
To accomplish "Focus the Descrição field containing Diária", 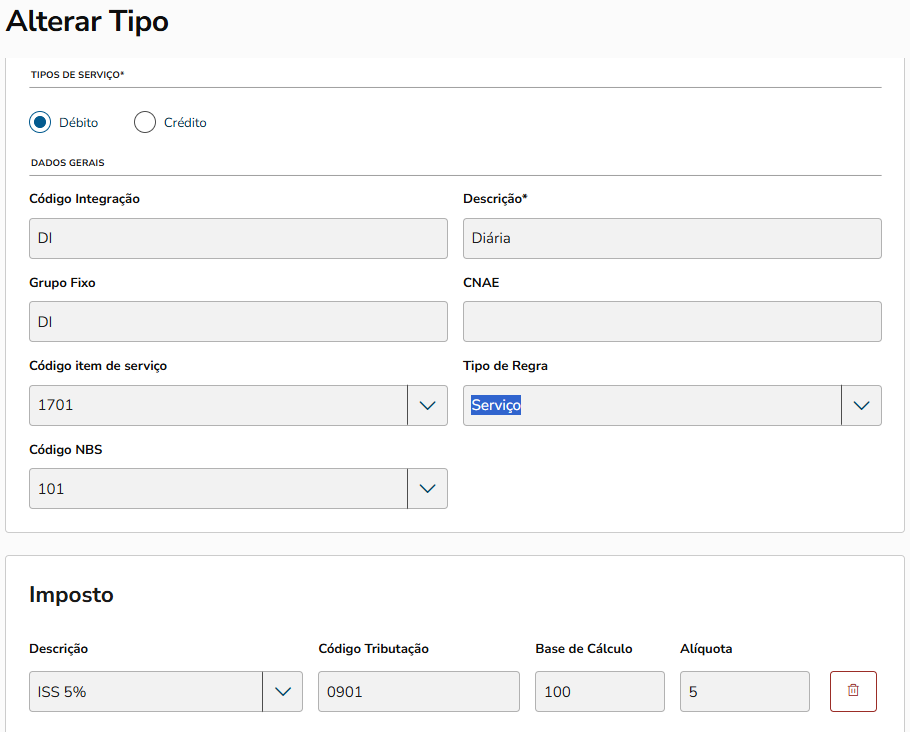I will 672,239.
